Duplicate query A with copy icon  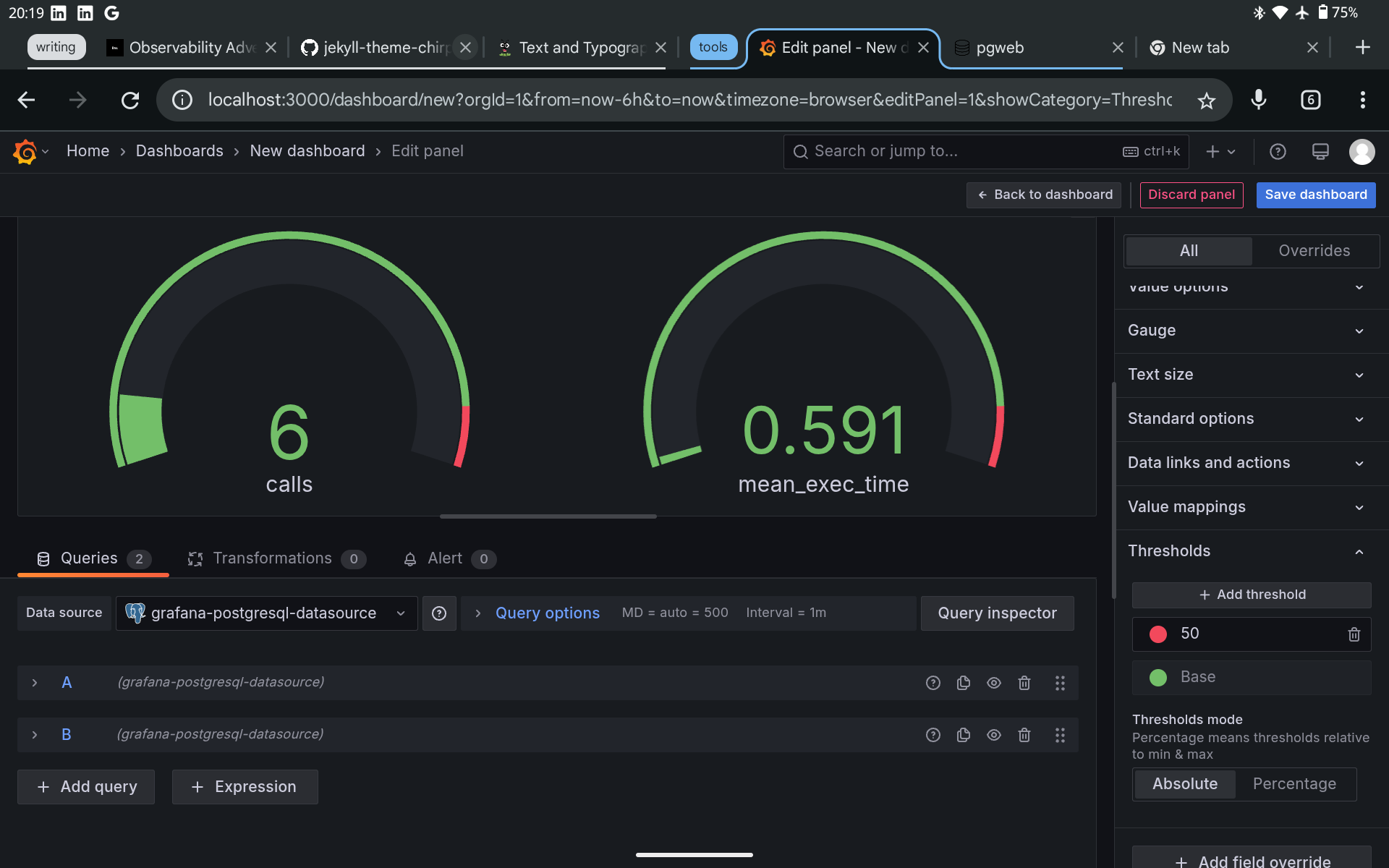tap(963, 683)
